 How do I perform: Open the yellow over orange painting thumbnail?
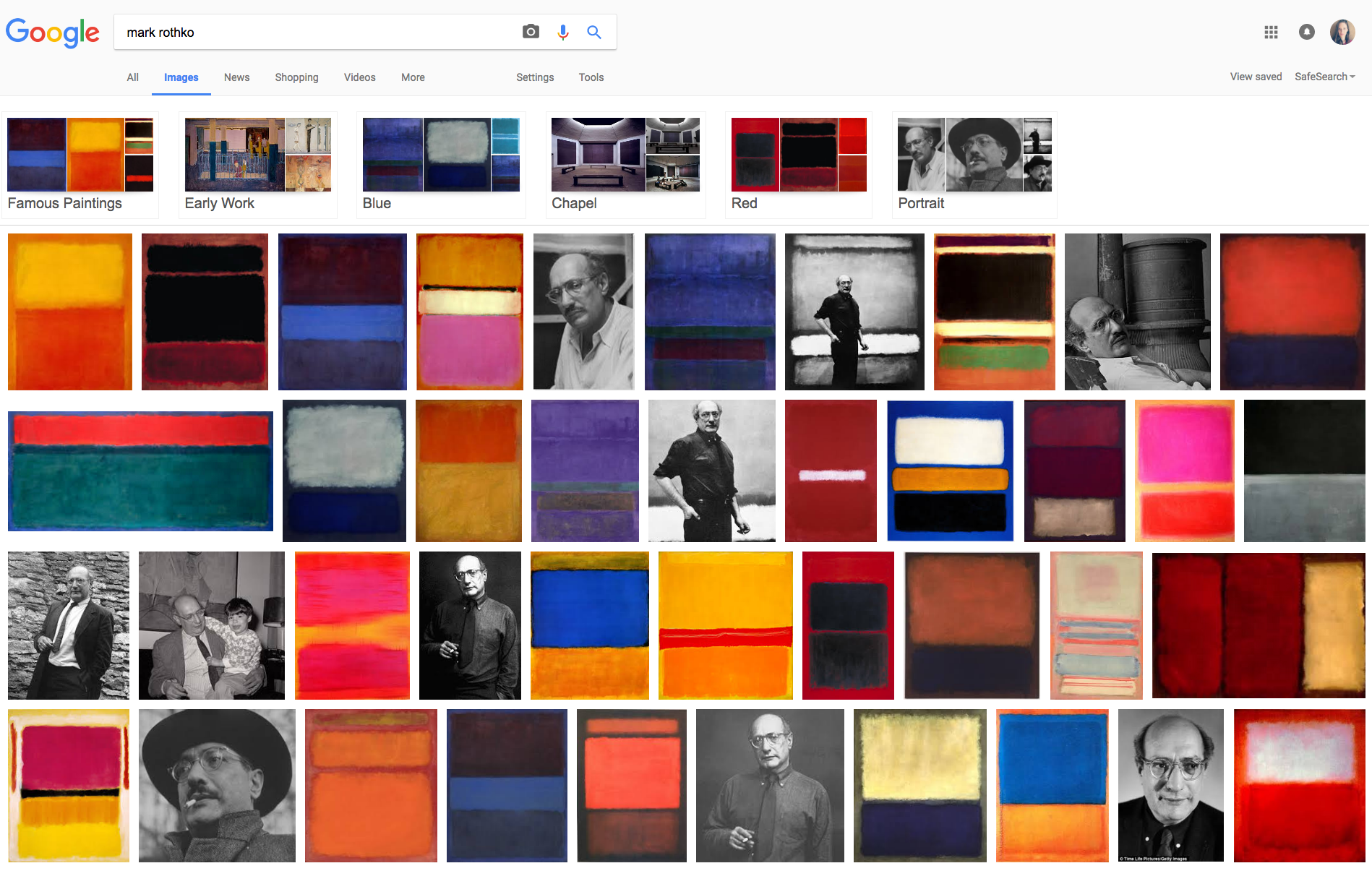pos(70,312)
